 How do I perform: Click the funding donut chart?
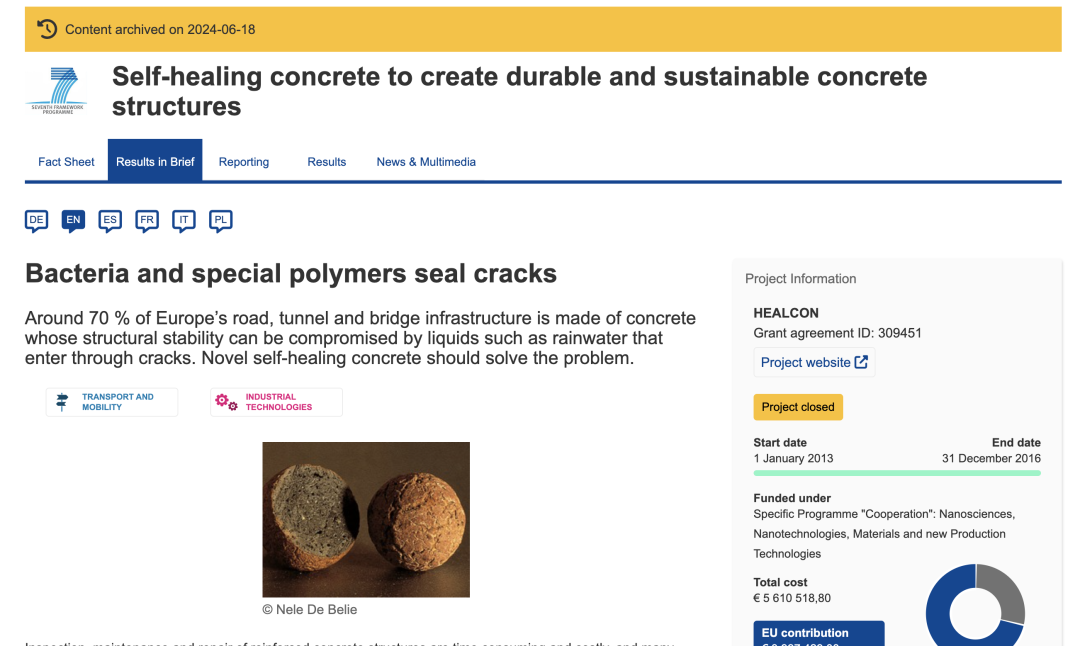pyautogui.click(x=975, y=605)
